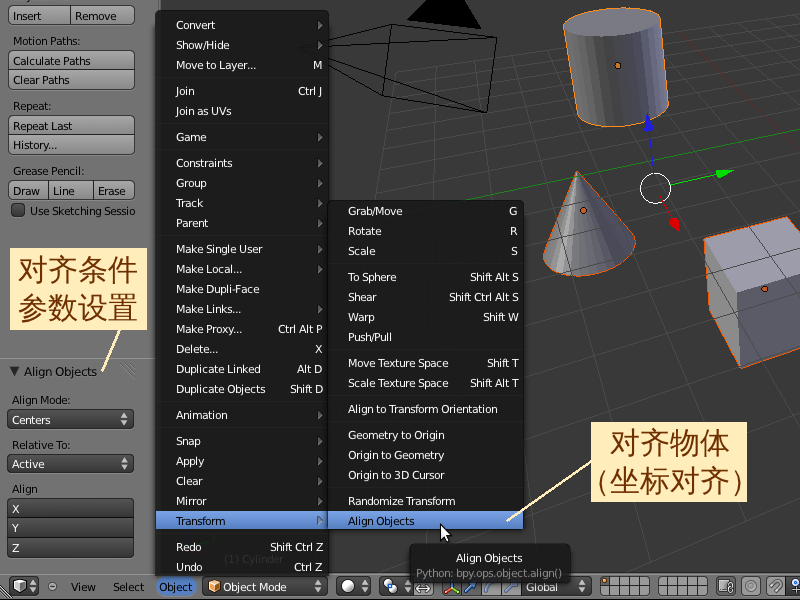
Task: Choose Align to Transform Orientation
Action: (426, 409)
